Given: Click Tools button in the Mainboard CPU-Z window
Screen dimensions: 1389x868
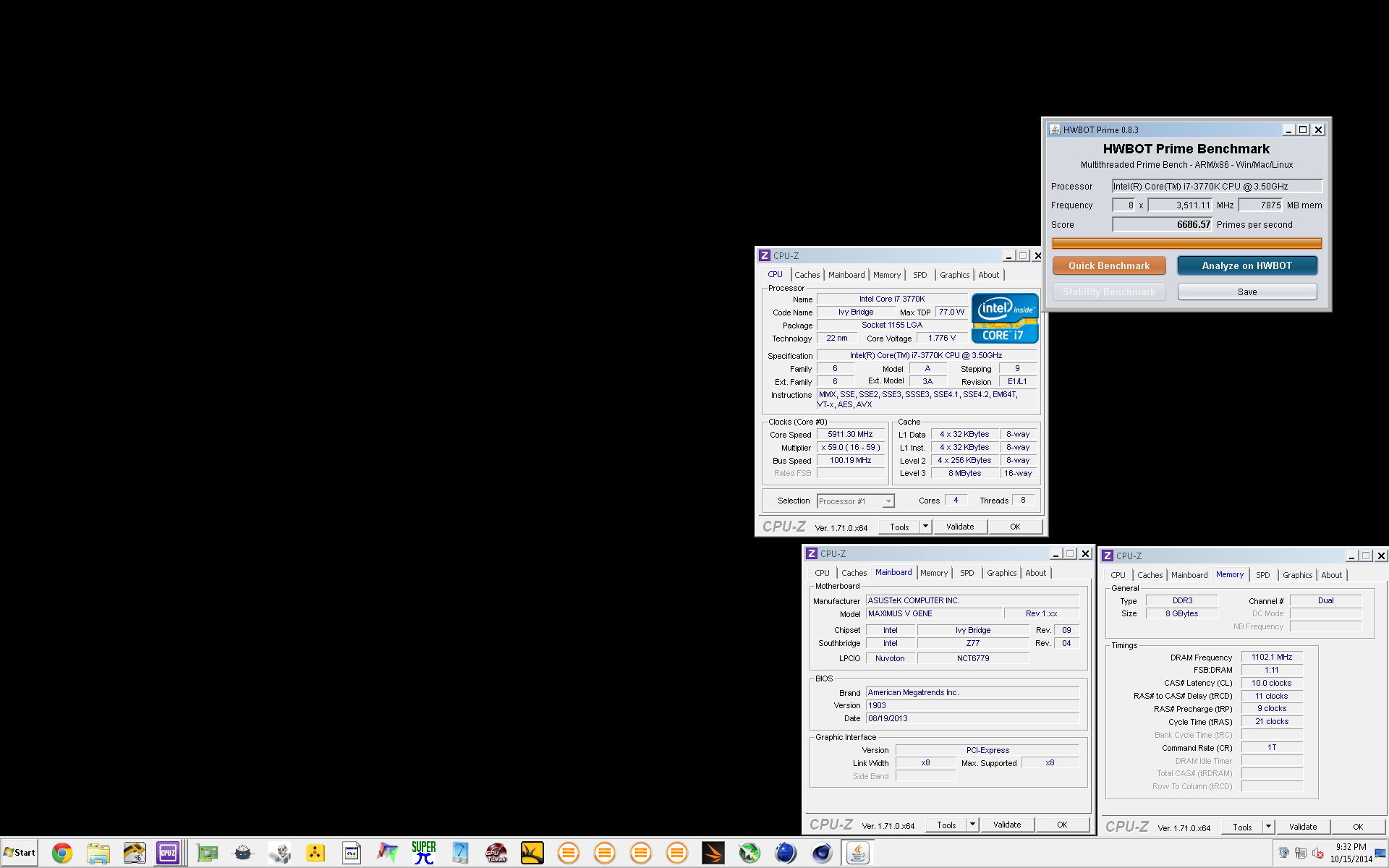Looking at the screenshot, I should coord(946,825).
